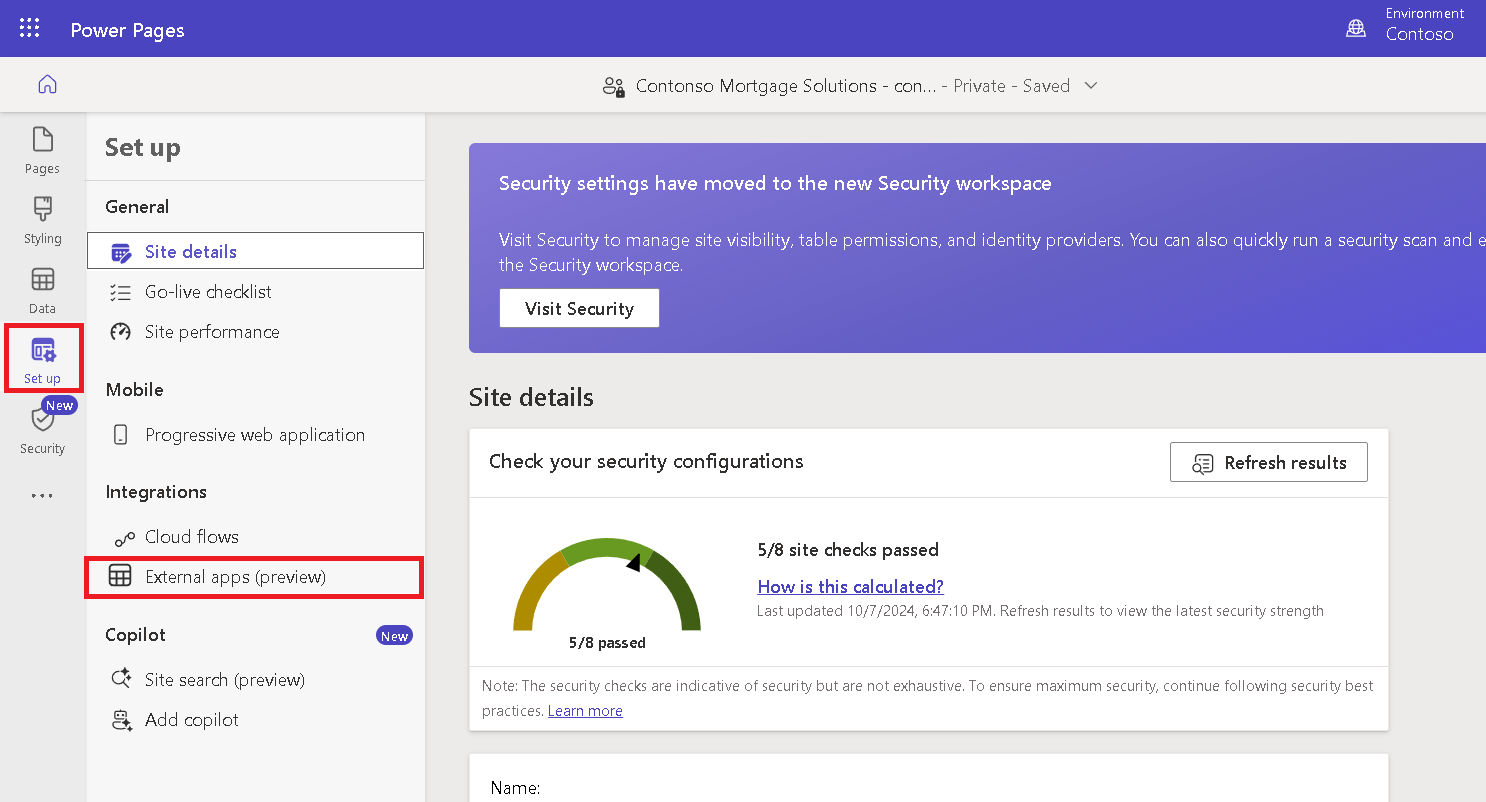Open the Data workspace
1486x802 pixels.
tap(42, 290)
